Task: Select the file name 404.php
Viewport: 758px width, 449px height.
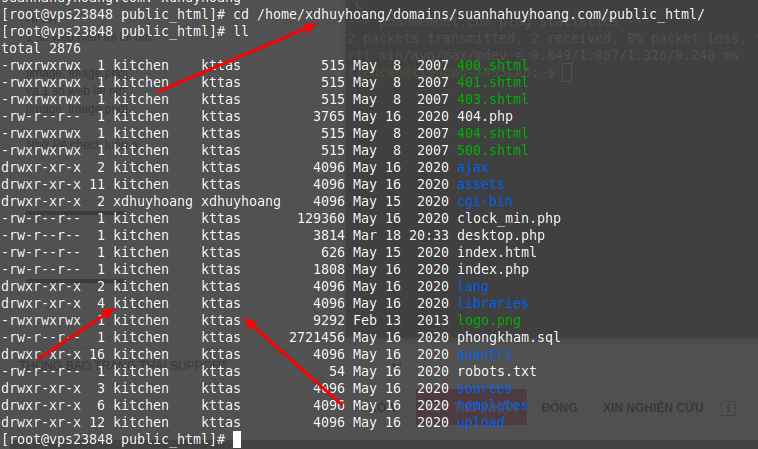Action: click(485, 116)
